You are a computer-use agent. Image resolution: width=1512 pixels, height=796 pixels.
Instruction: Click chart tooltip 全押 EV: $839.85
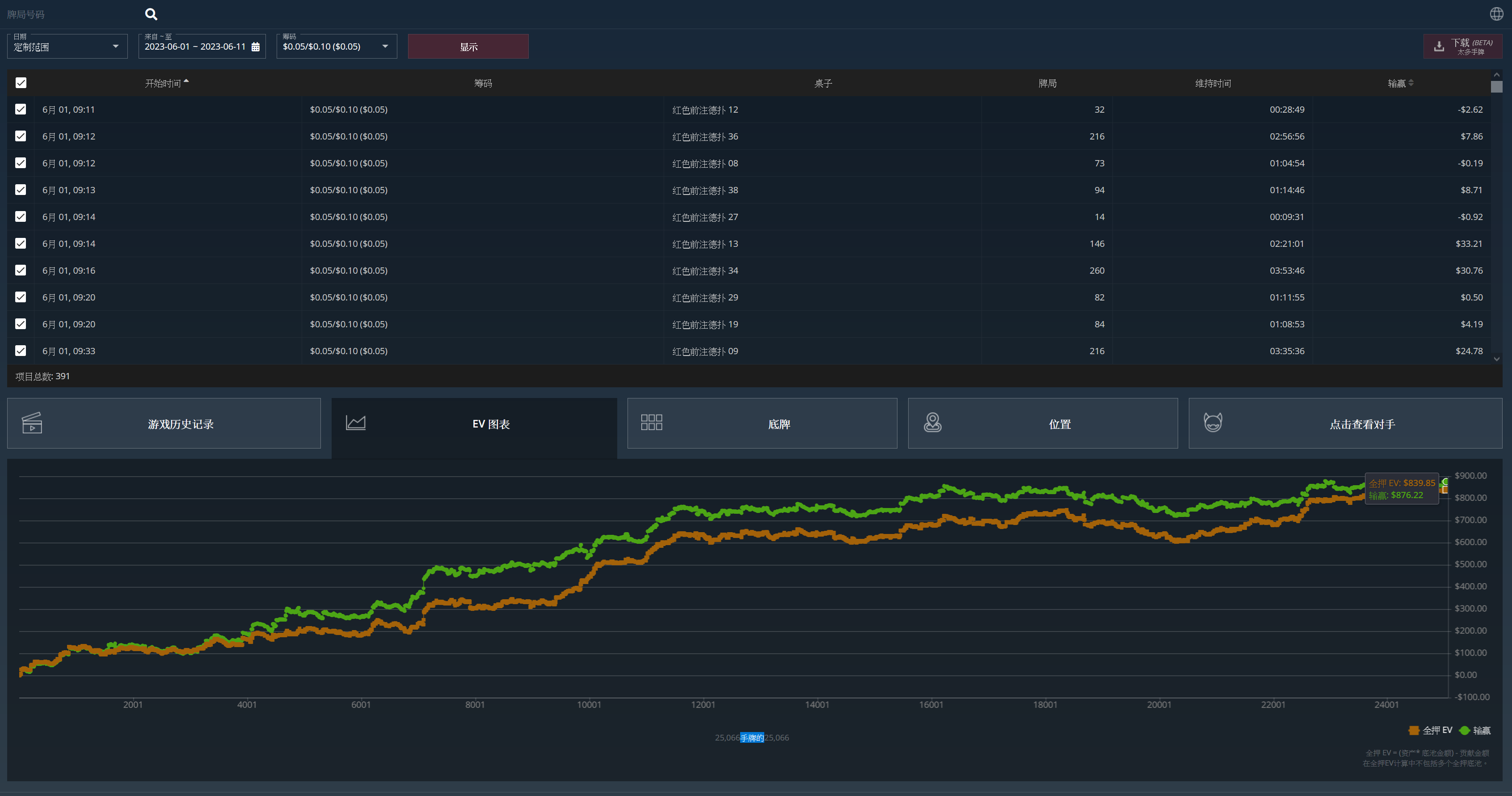[x=1402, y=483]
